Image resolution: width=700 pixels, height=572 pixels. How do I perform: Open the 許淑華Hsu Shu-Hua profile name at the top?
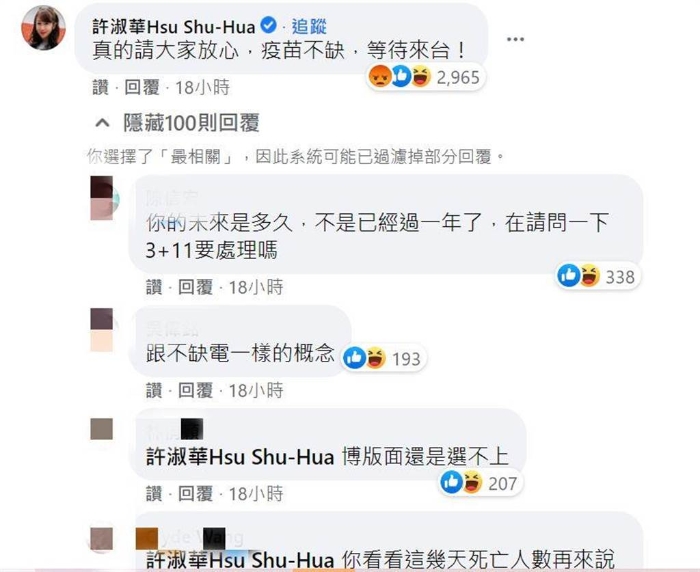click(x=174, y=26)
